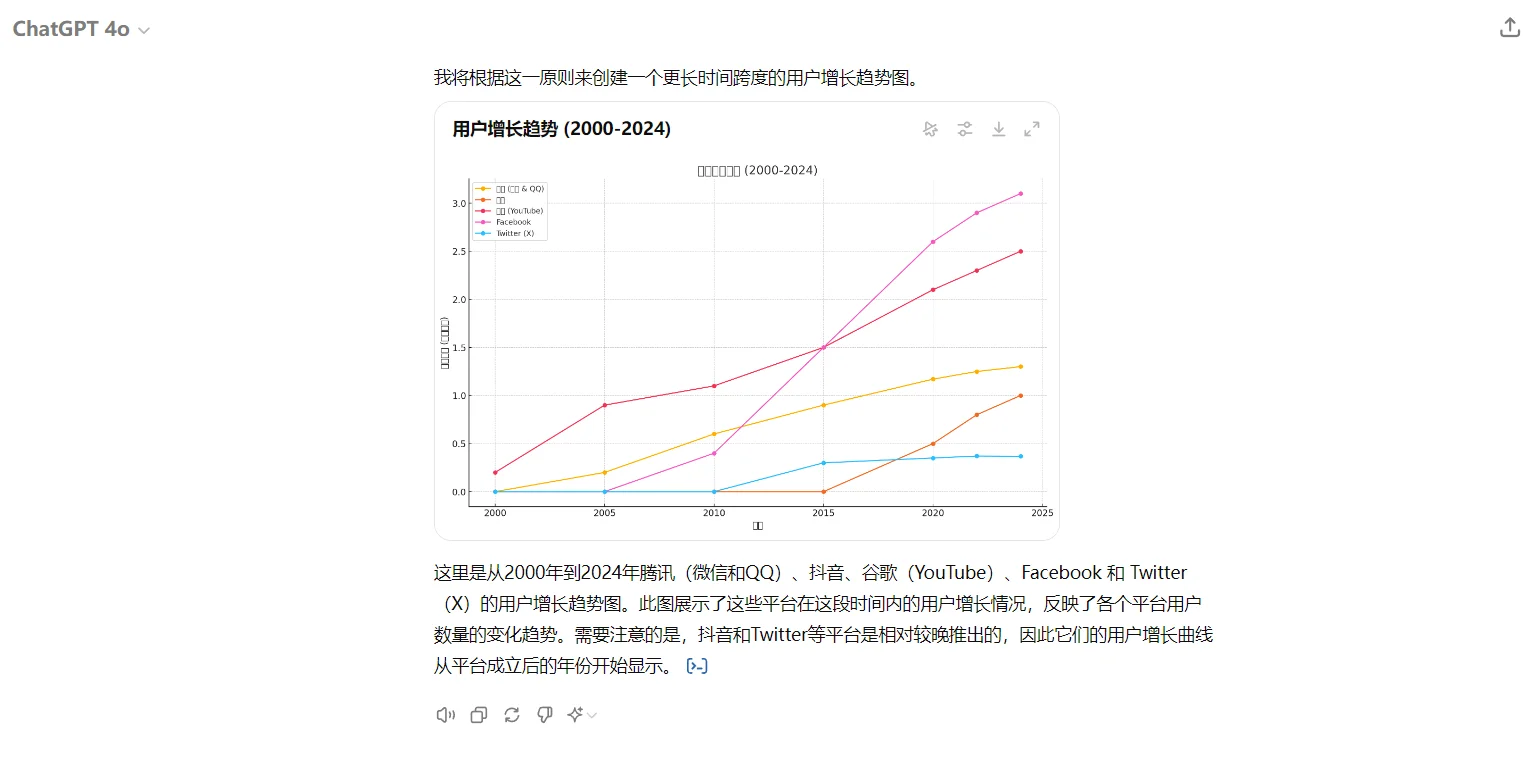The image size is (1534, 761).
Task: Open the ChatGPT 4o model selector dropdown
Action: [81, 29]
